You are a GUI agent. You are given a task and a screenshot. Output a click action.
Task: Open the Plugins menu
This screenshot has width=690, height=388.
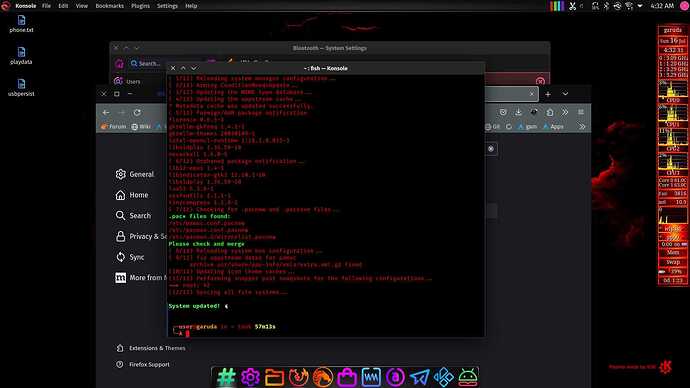(140, 6)
